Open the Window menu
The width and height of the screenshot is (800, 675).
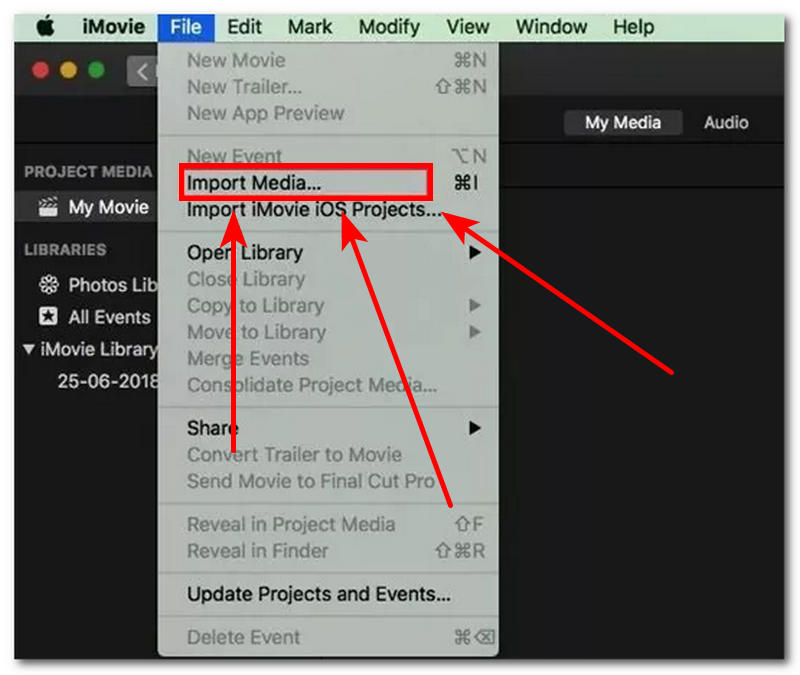pos(551,27)
